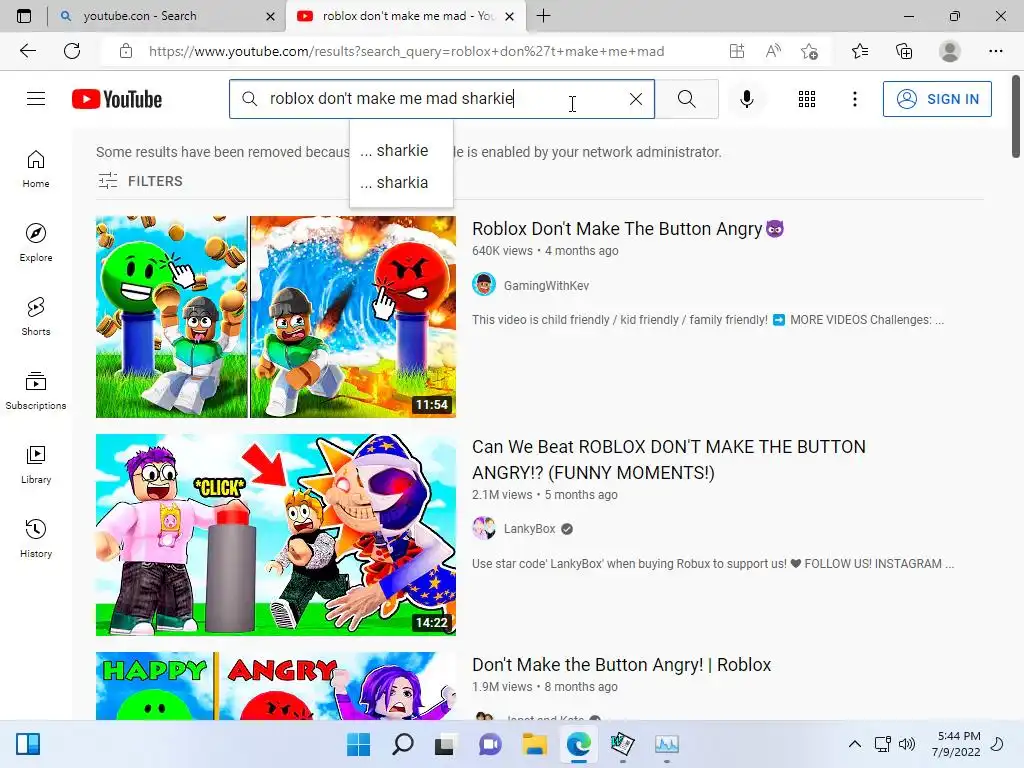
Task: Visit the LankyBox channel name
Action: (529, 529)
